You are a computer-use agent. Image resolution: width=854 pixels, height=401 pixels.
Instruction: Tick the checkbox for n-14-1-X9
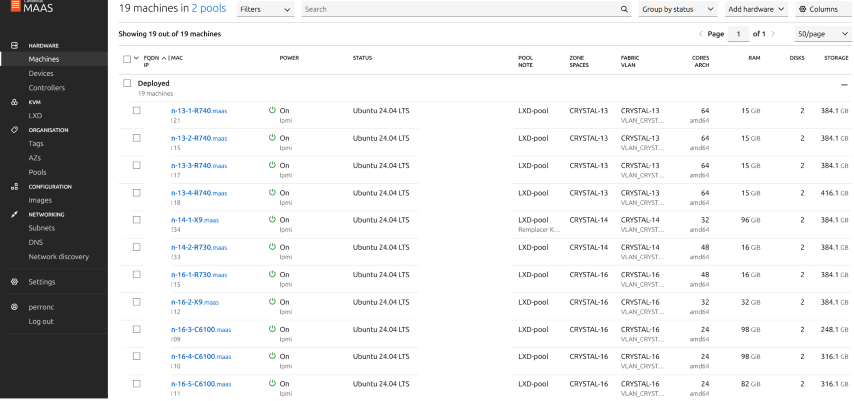coord(137,220)
